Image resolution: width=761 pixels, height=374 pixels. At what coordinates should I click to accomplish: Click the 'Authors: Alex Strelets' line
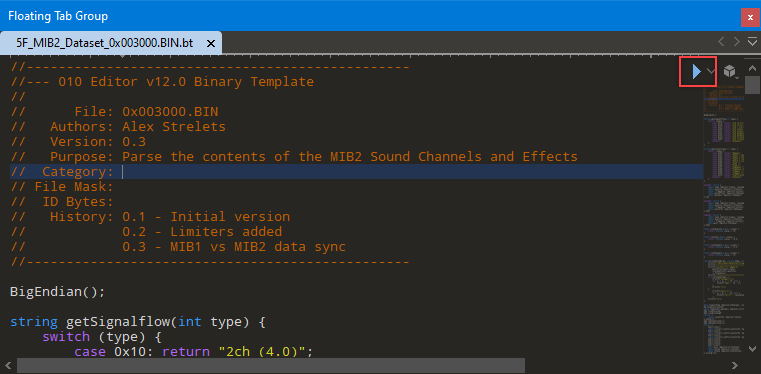118,127
